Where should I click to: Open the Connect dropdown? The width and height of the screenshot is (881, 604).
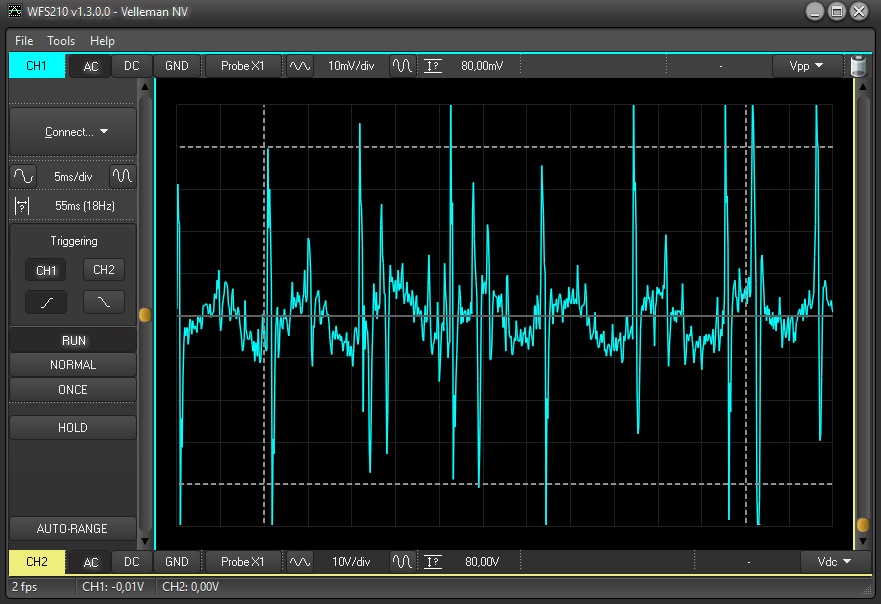73,132
